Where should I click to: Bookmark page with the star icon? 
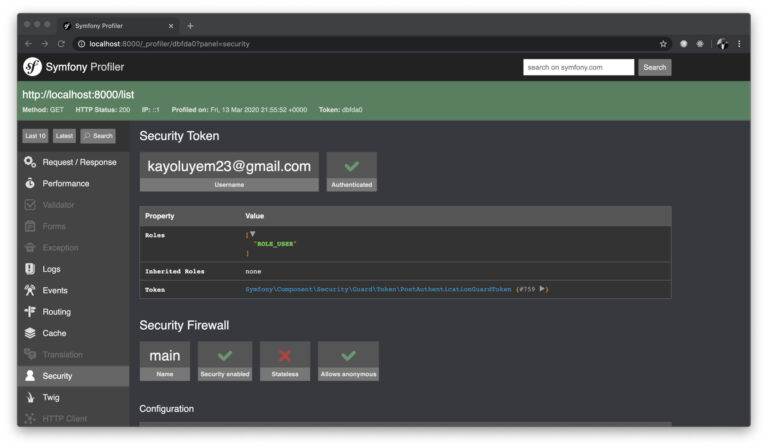663,44
